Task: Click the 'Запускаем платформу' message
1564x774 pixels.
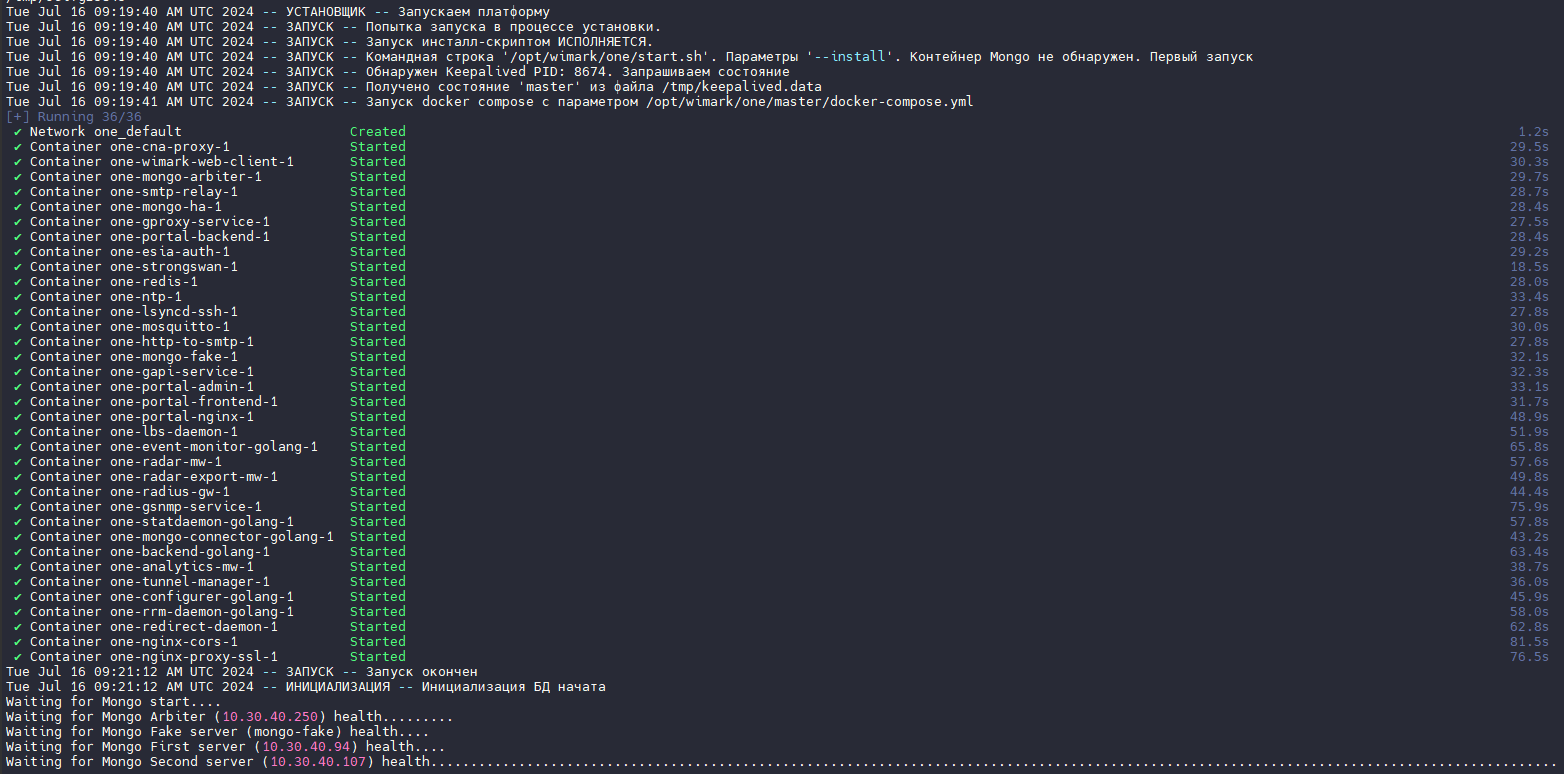Action: point(474,12)
